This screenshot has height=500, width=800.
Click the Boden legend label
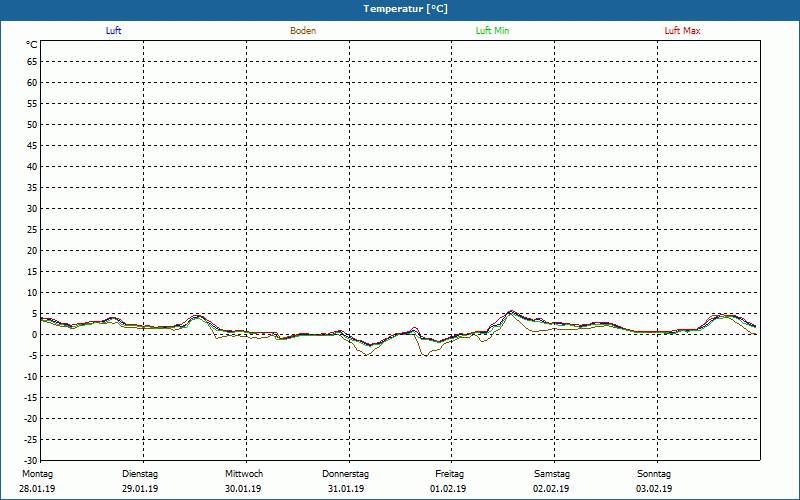tap(303, 31)
